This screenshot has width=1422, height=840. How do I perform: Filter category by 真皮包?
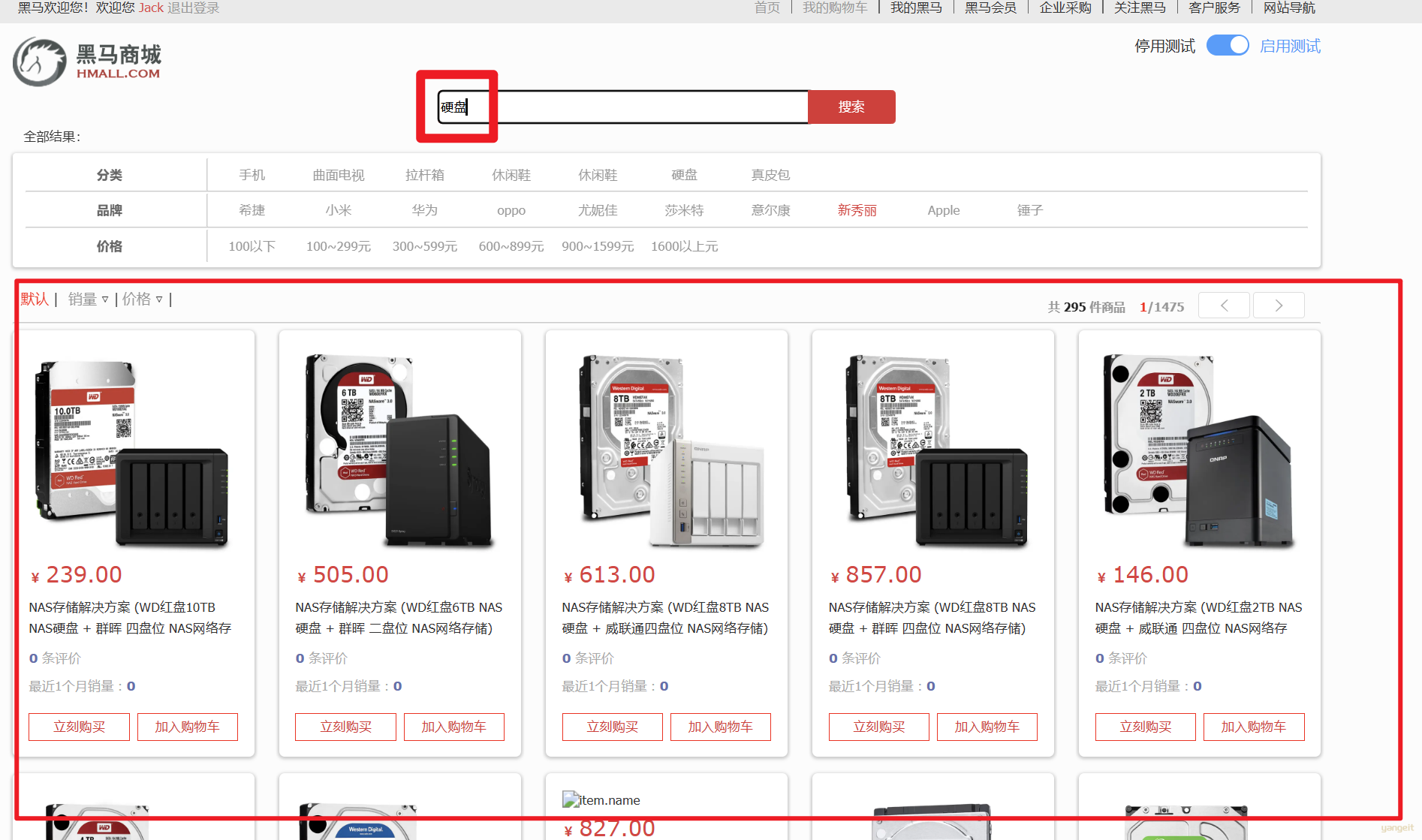tap(770, 175)
